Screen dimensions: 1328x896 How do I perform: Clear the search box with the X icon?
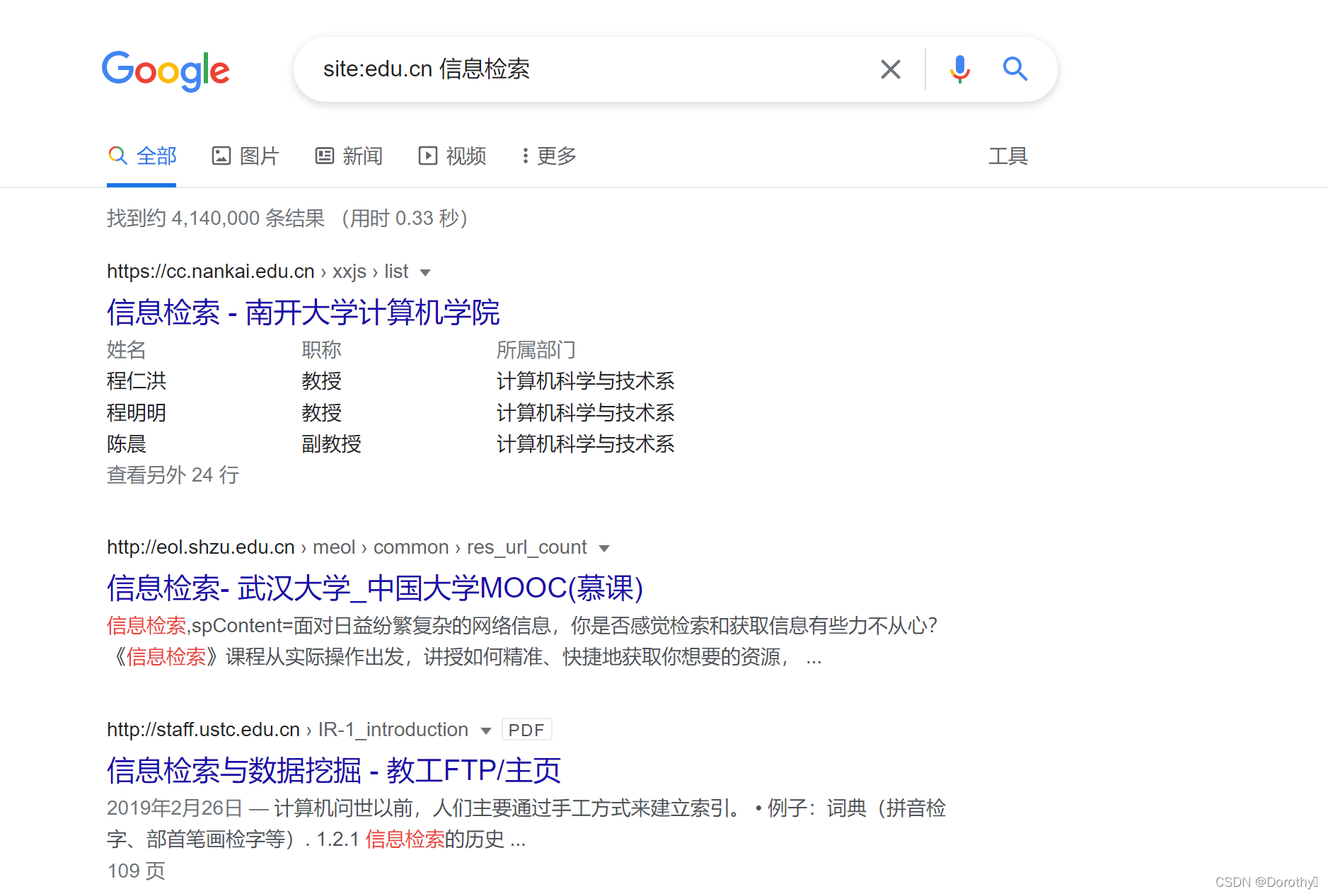890,69
